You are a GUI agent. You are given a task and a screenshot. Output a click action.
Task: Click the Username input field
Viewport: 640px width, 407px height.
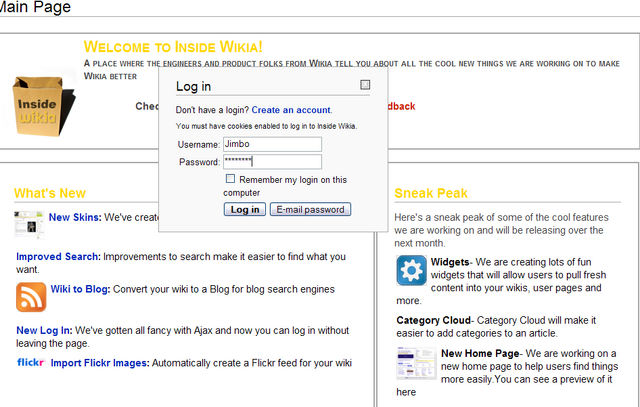[272, 144]
